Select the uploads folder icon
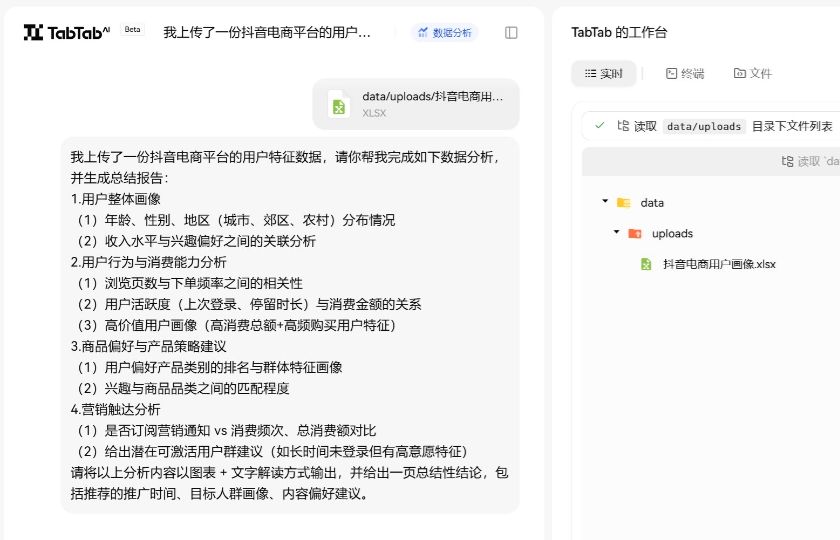The height and width of the screenshot is (540, 840). pyautogui.click(x=635, y=233)
